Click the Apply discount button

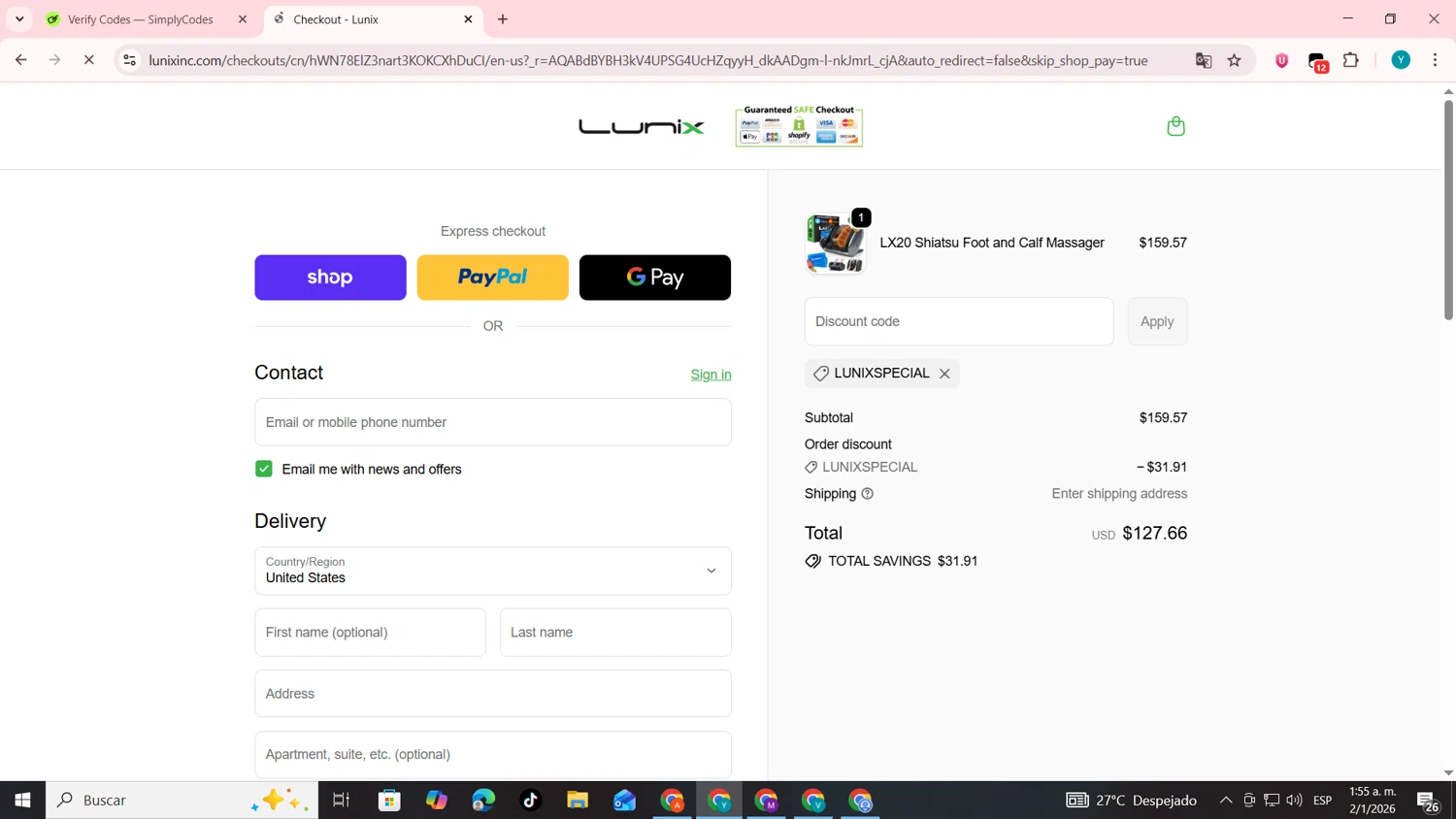[x=1157, y=321]
